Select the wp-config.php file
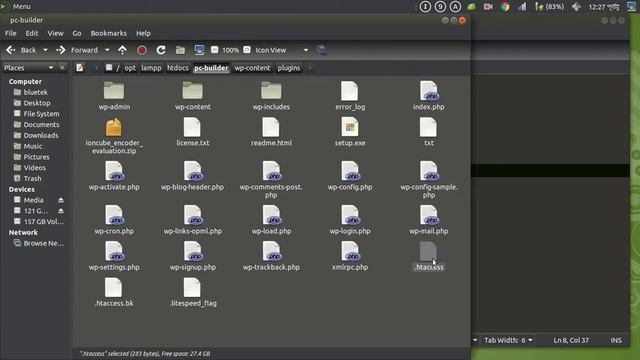 (x=350, y=176)
